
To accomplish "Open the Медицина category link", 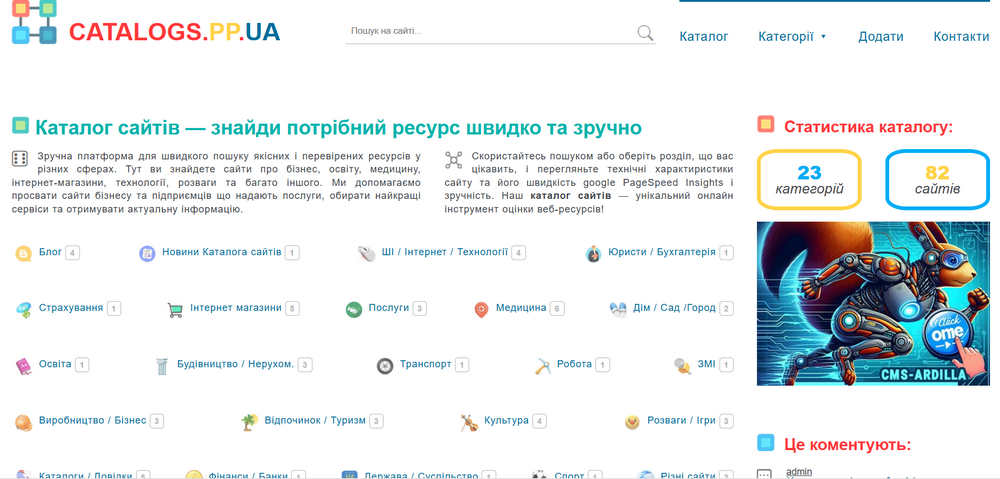I will [521, 307].
